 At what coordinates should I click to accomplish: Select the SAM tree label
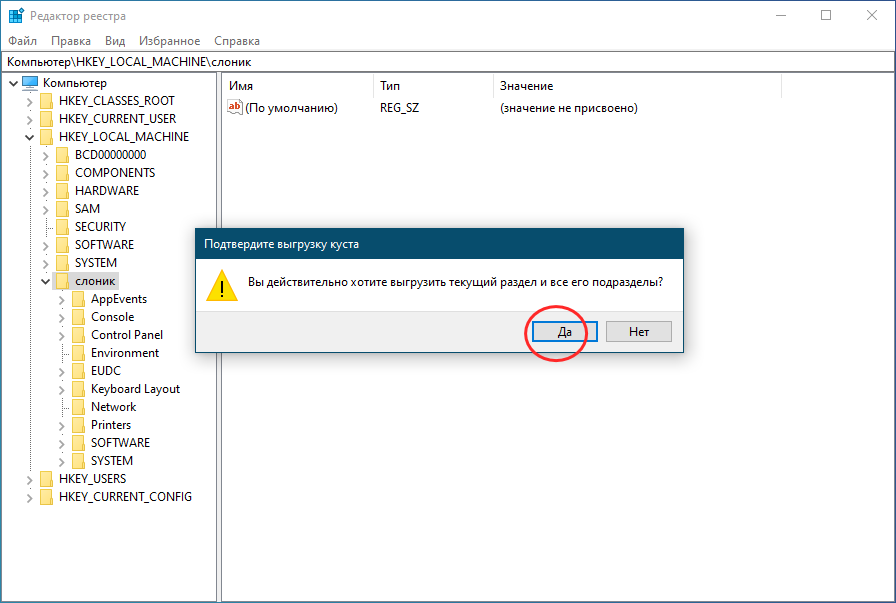[87, 209]
